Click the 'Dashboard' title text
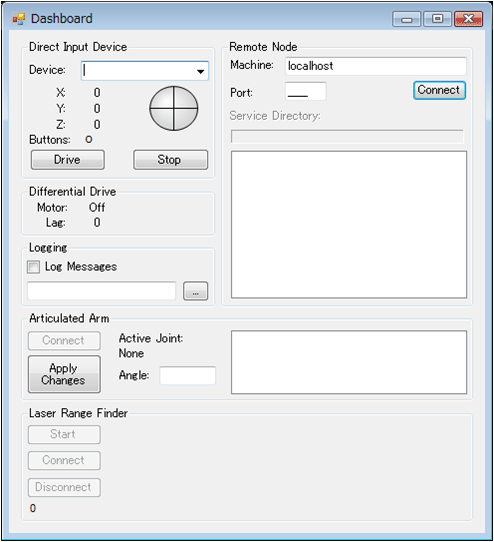Viewport: 494px width, 542px height. pyautogui.click(x=62, y=19)
